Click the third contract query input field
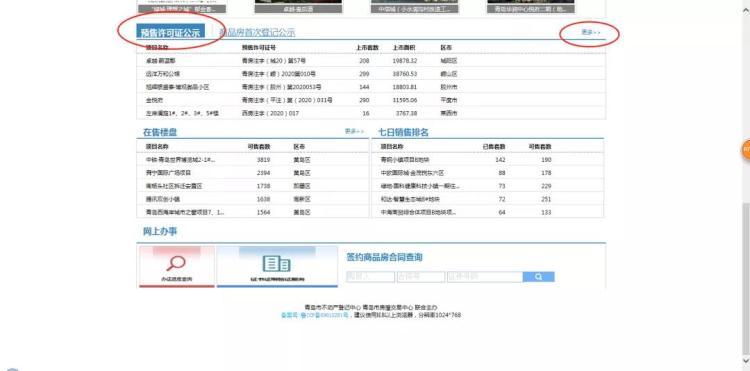The height and width of the screenshot is (371, 750). click(x=485, y=277)
